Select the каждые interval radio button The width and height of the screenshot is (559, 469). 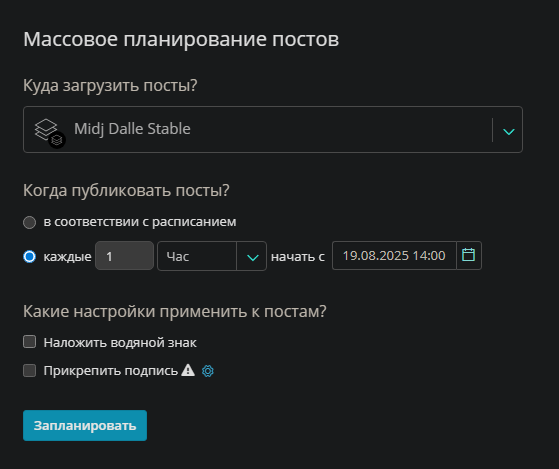point(30,257)
